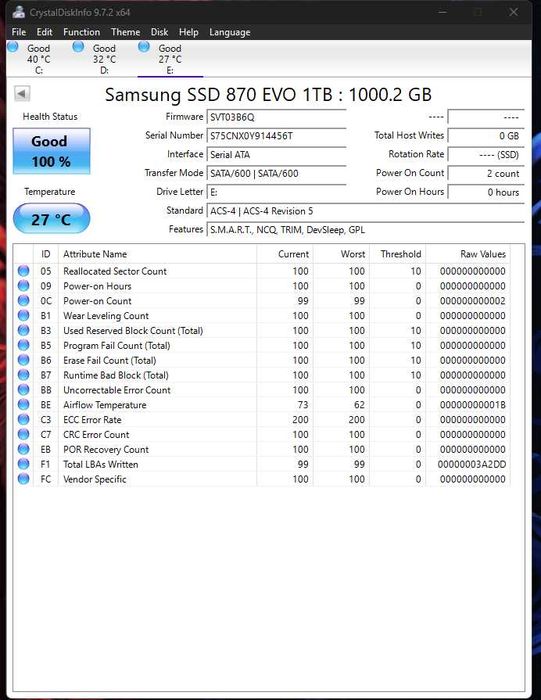Click the Firmware field SVT03B6Q

click(x=276, y=117)
